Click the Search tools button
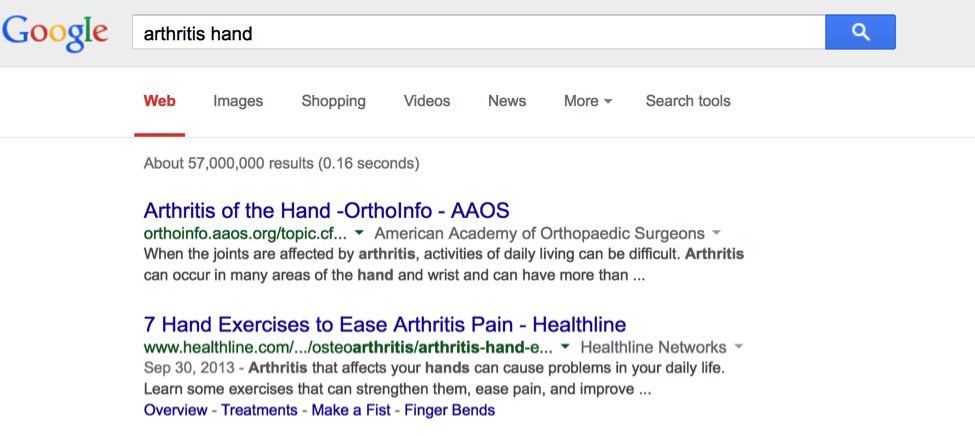The width and height of the screenshot is (975, 436). [x=688, y=101]
